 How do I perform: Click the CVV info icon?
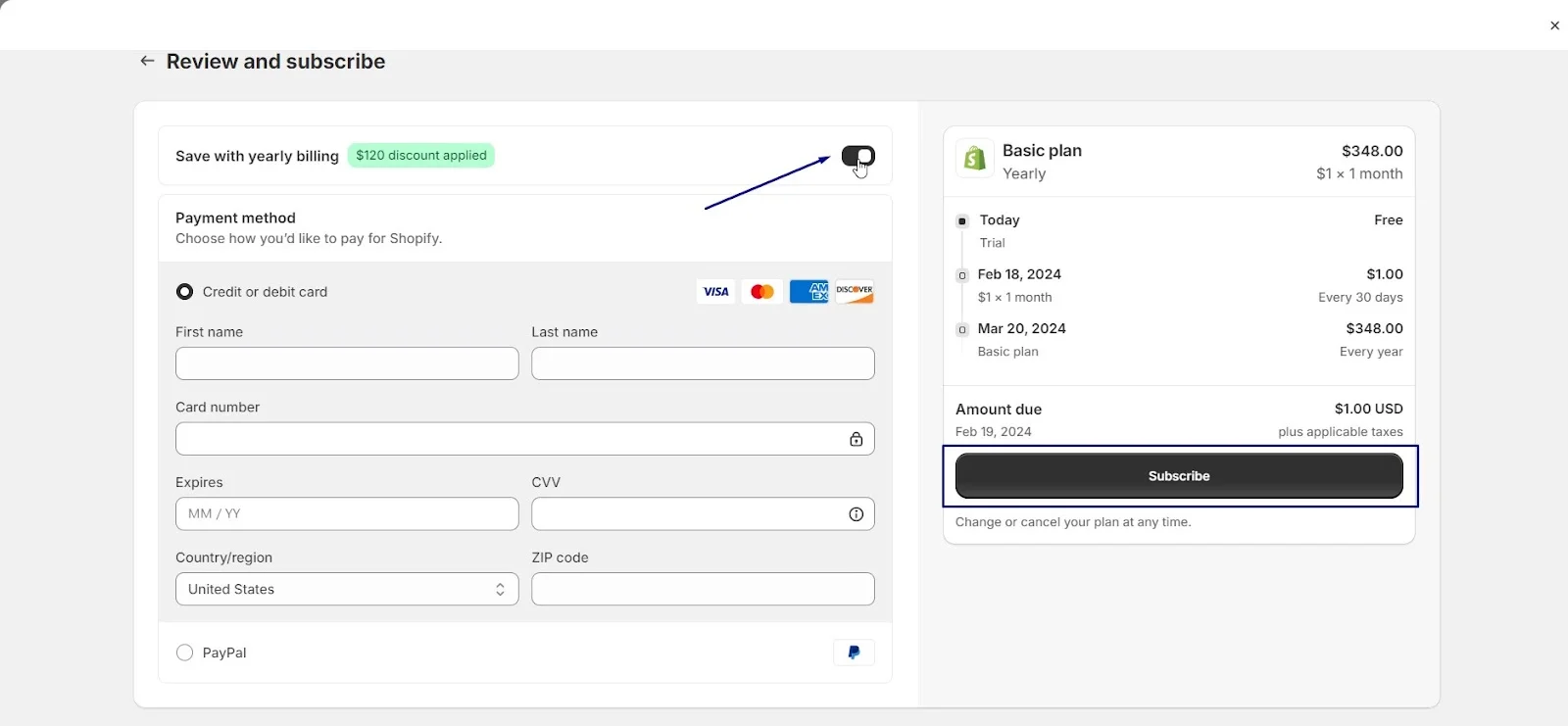pyautogui.click(x=856, y=514)
